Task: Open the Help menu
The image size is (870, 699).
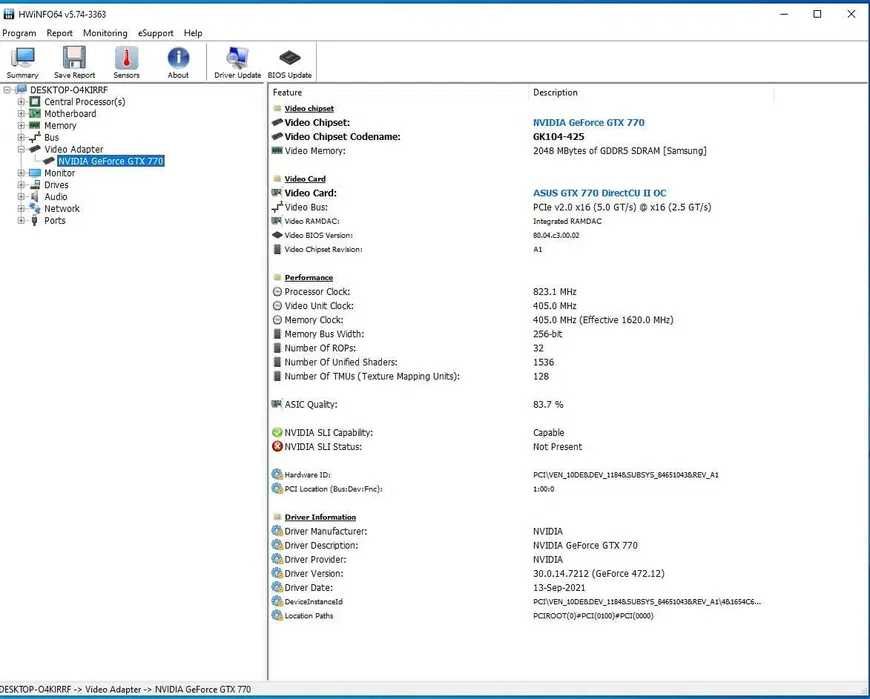Action: pyautogui.click(x=193, y=33)
